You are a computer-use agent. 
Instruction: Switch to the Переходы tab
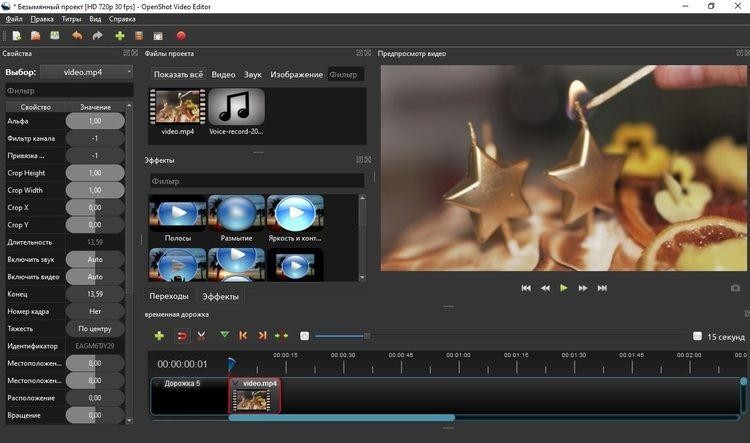click(169, 297)
